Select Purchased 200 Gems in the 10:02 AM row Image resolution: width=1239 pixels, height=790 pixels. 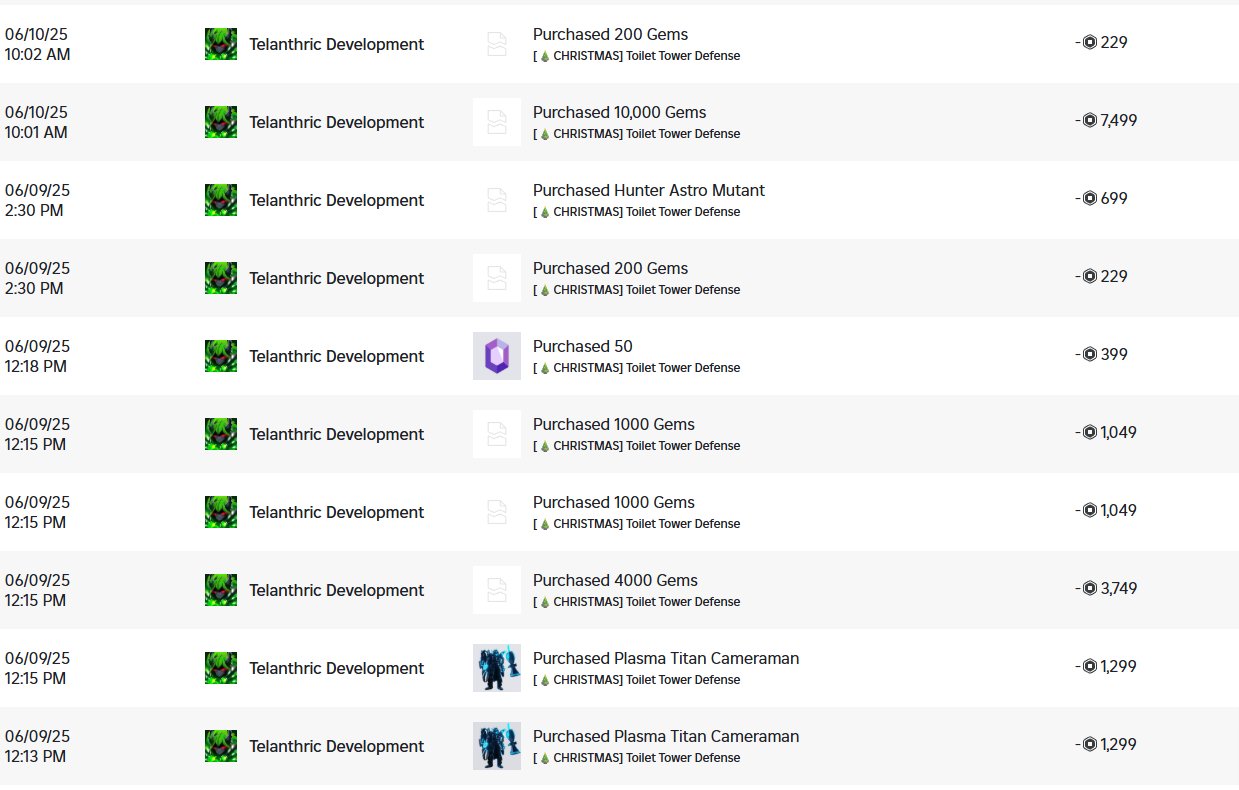click(x=610, y=34)
